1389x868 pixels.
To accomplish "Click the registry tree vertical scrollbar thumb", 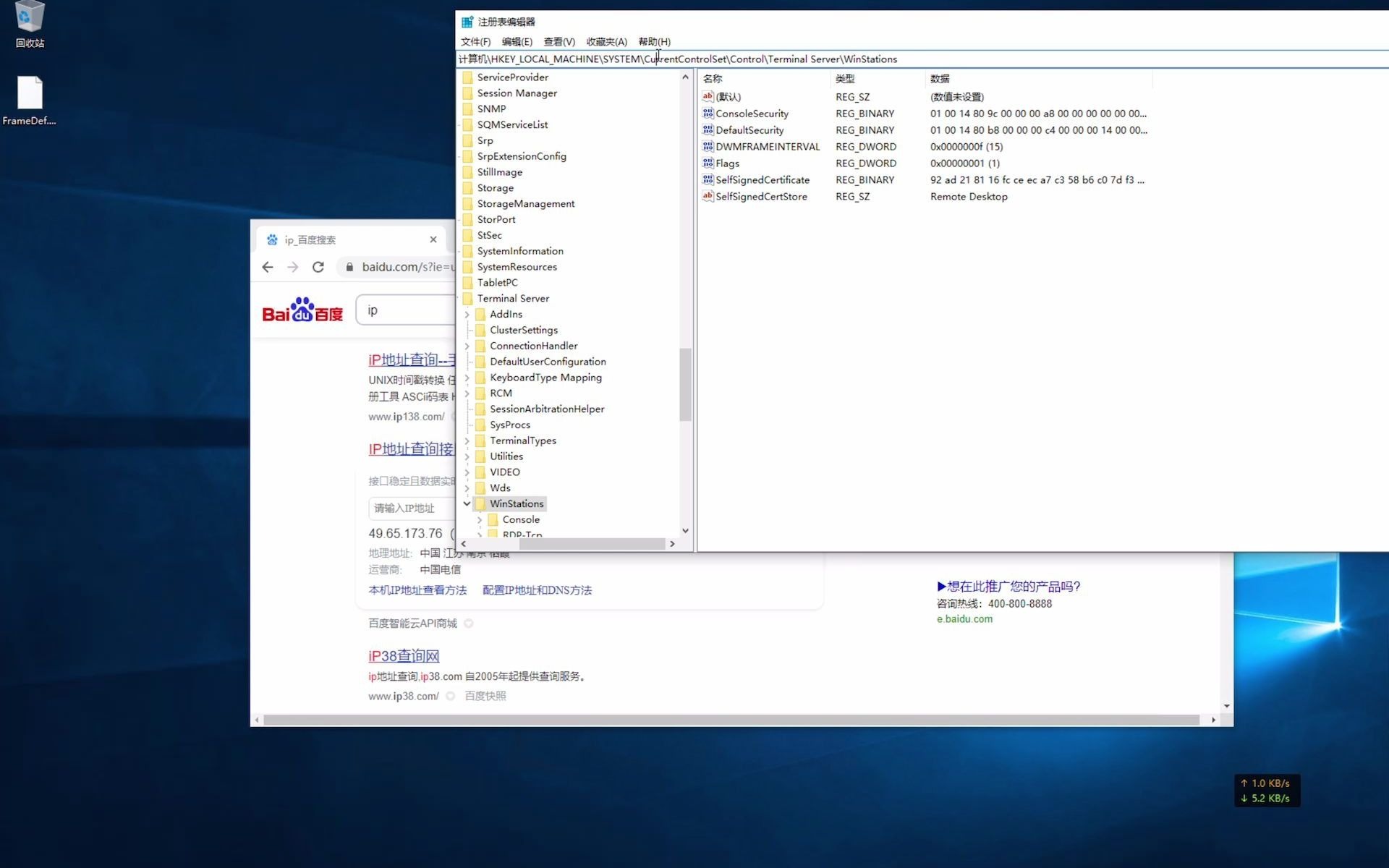I will tap(685, 383).
